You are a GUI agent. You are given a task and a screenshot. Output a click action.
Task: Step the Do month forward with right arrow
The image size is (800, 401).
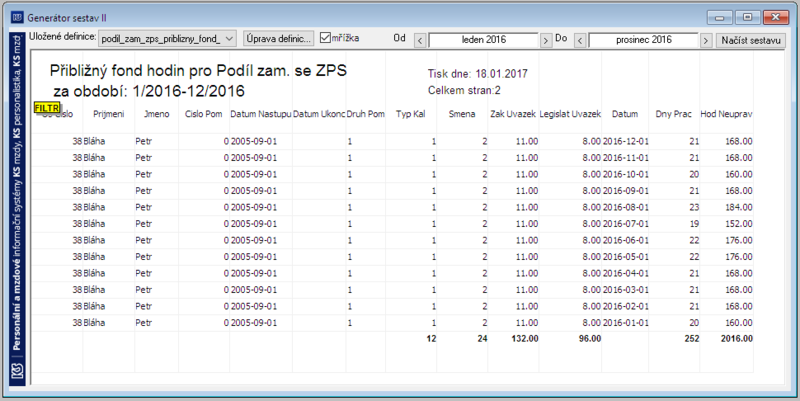(x=706, y=40)
